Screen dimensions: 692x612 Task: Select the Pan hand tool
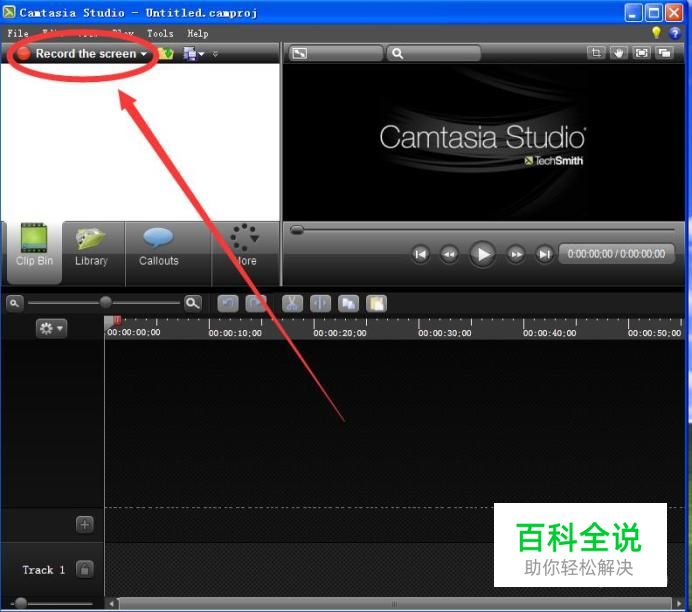coord(619,53)
